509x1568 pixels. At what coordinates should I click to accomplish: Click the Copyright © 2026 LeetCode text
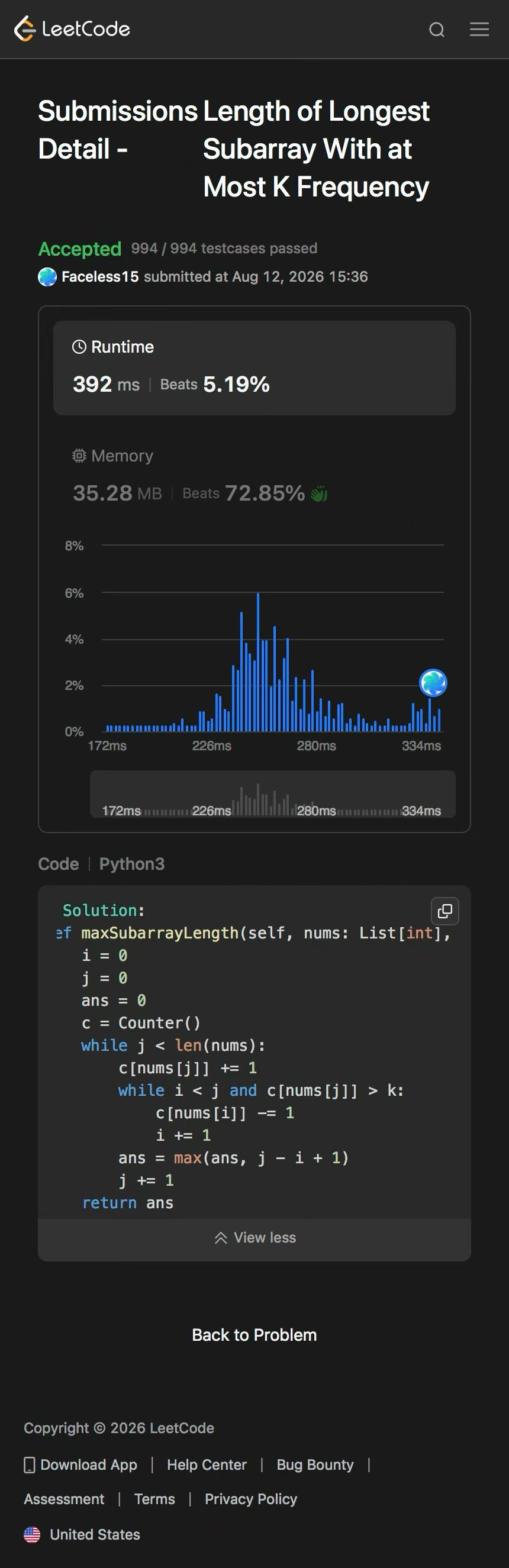pyautogui.click(x=119, y=1428)
